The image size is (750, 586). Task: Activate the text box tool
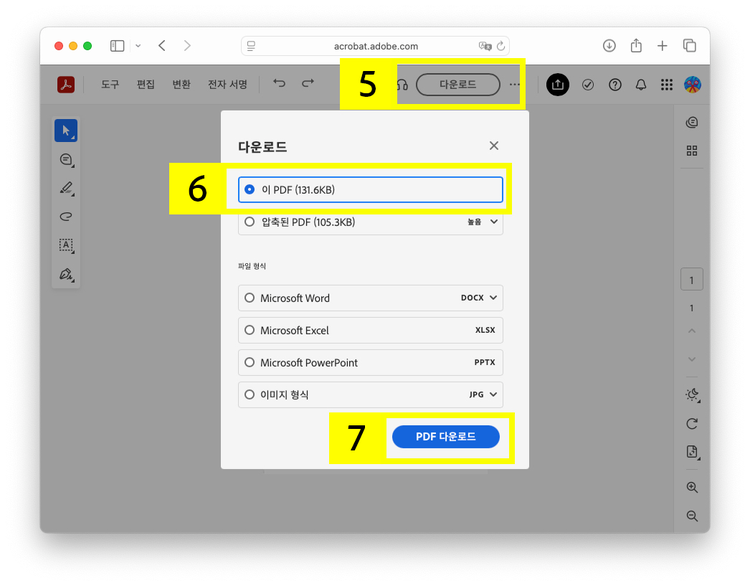coord(66,245)
